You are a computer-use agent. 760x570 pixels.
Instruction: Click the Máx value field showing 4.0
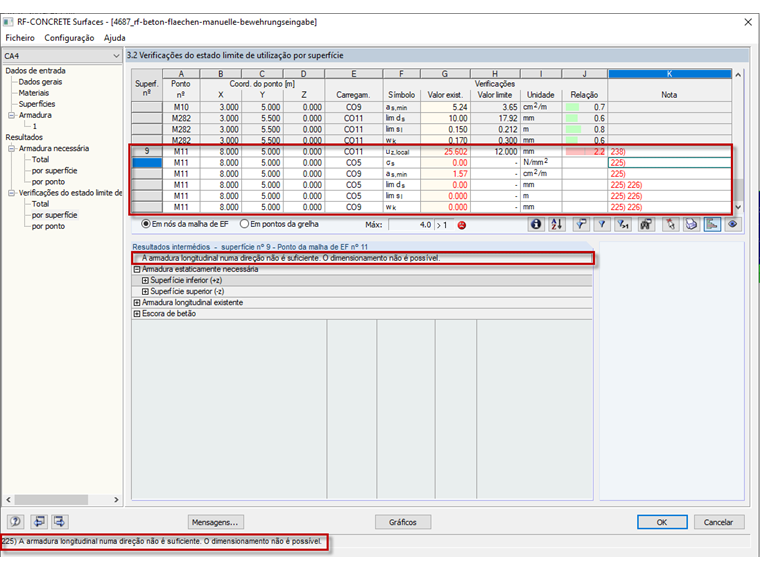point(411,225)
